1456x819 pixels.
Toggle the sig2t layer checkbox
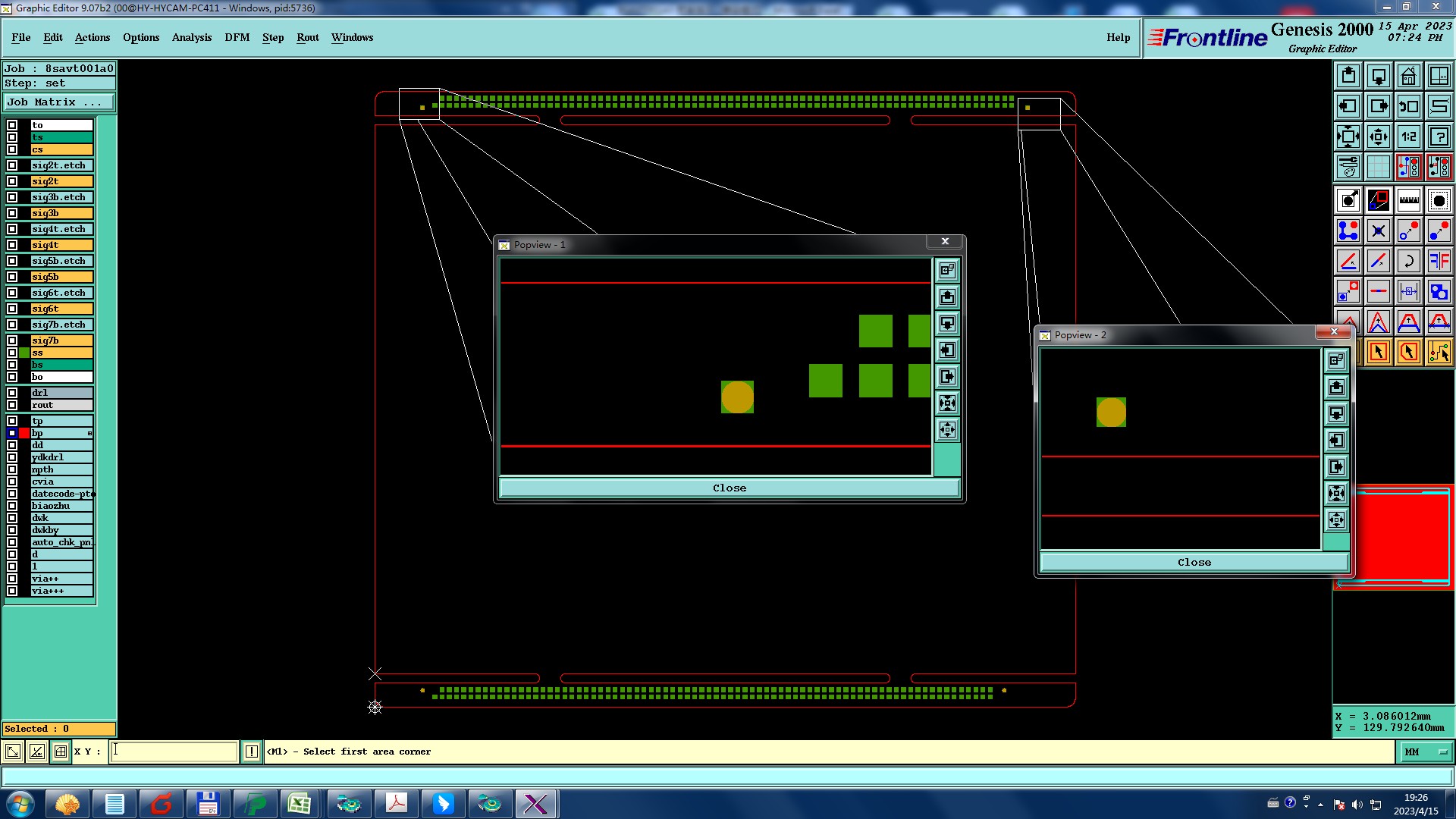[12, 181]
